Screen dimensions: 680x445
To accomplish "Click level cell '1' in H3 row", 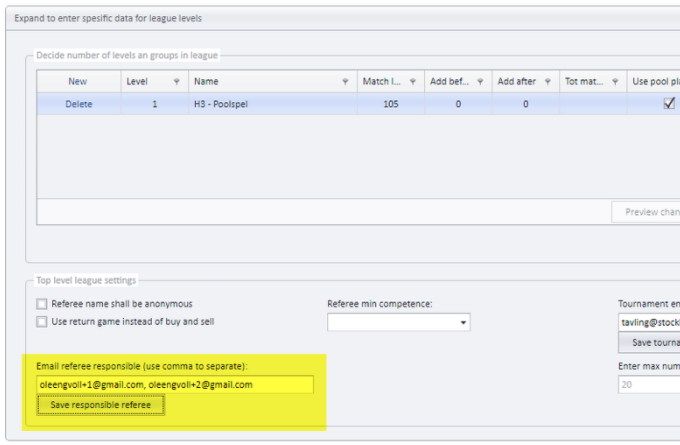I will 155,104.
